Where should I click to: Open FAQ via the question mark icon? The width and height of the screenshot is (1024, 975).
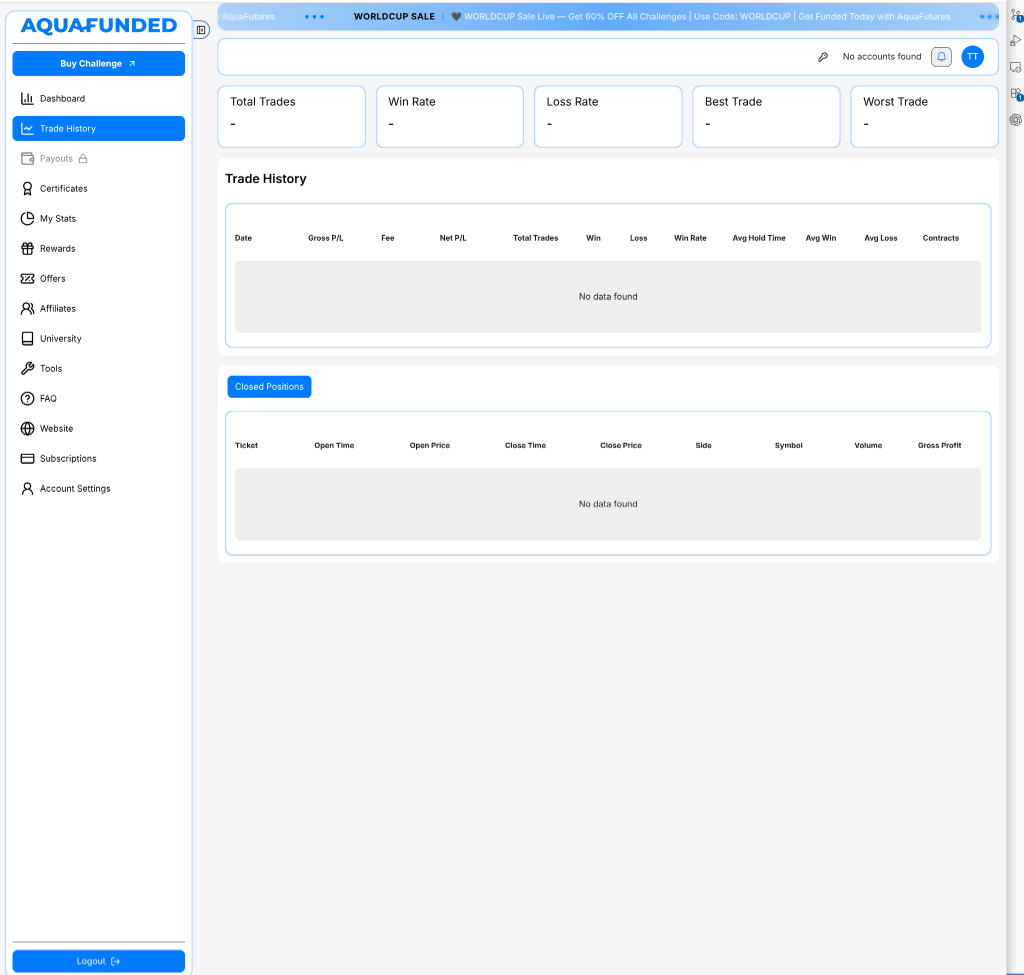27,399
